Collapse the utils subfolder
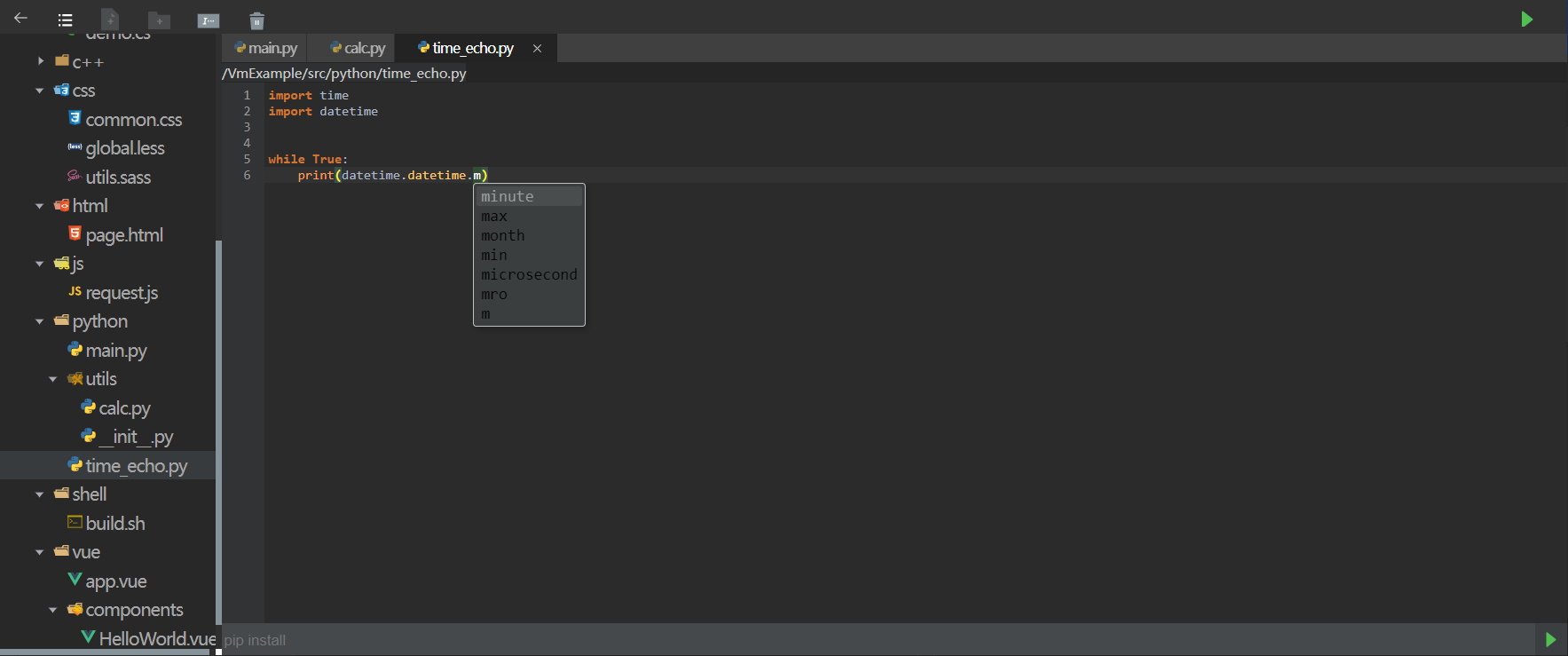 53,379
